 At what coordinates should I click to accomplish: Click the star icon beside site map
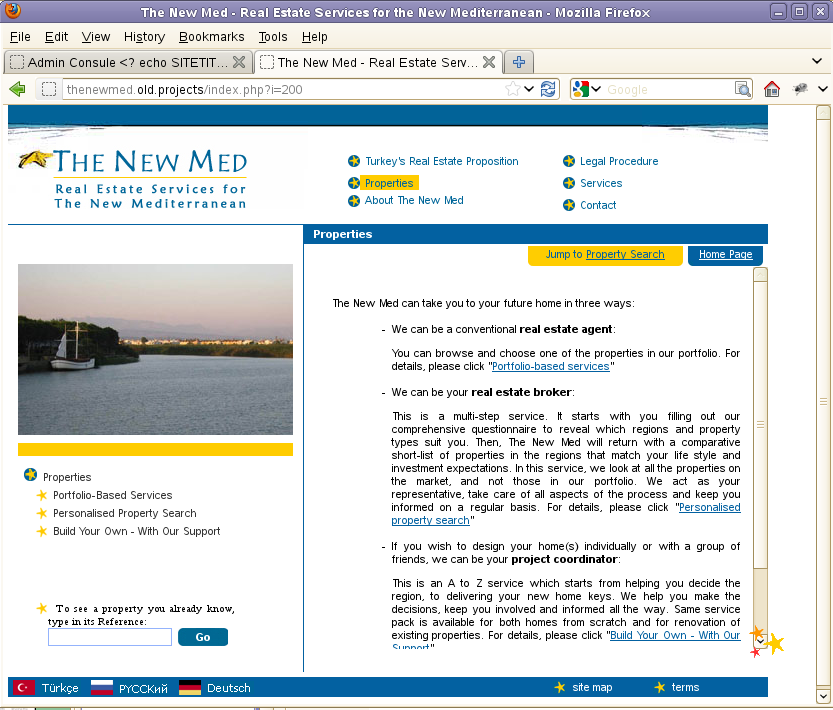click(560, 687)
